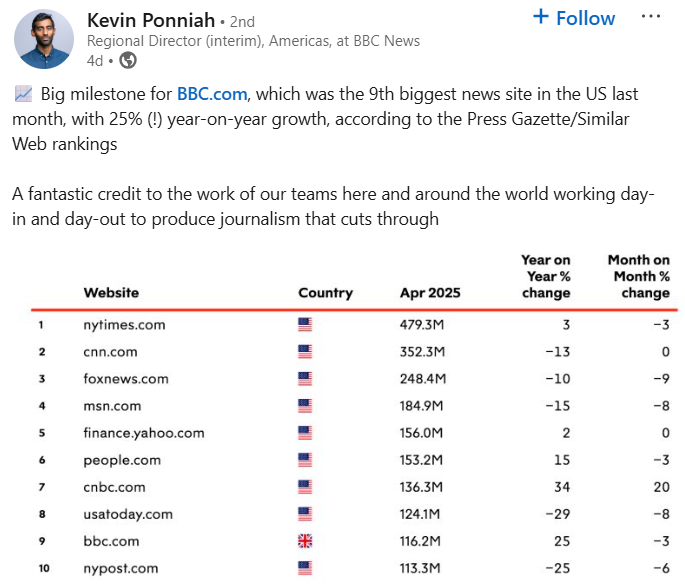Follow Kevin Ponniah
Viewport: 685px width, 585px height.
(x=574, y=18)
